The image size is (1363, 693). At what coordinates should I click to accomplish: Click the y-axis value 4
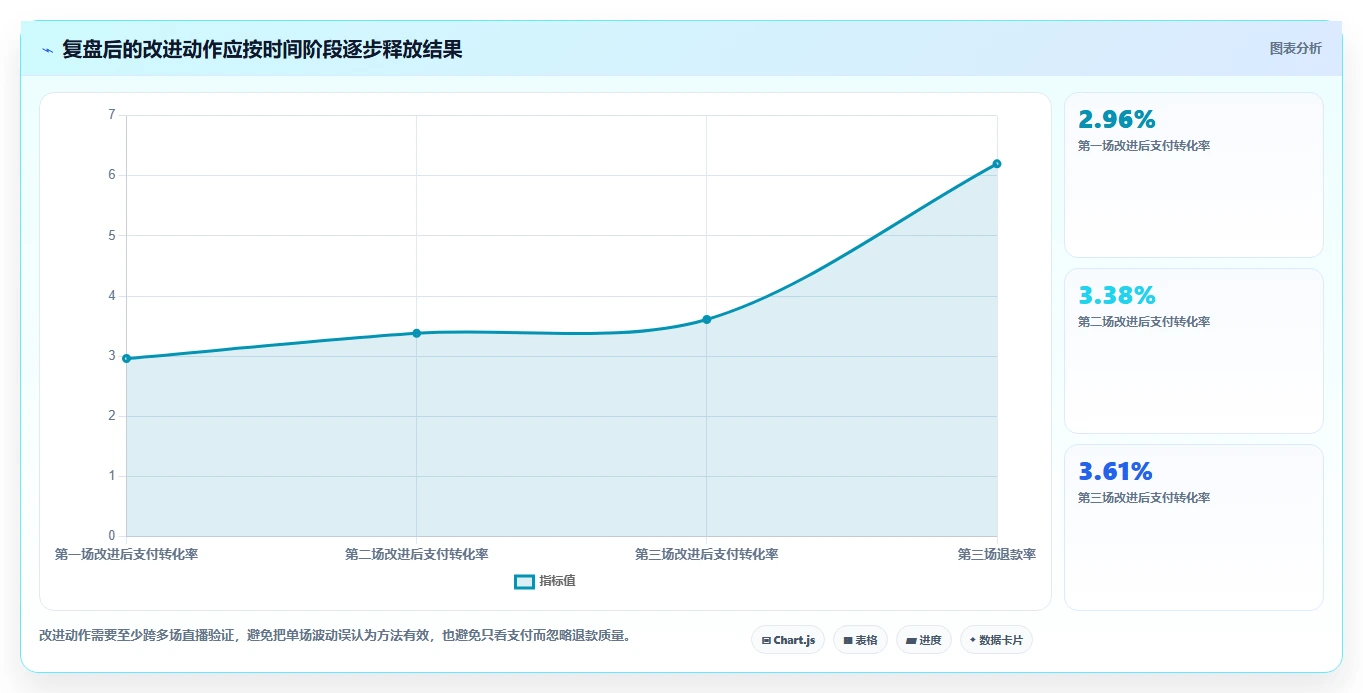coord(112,296)
